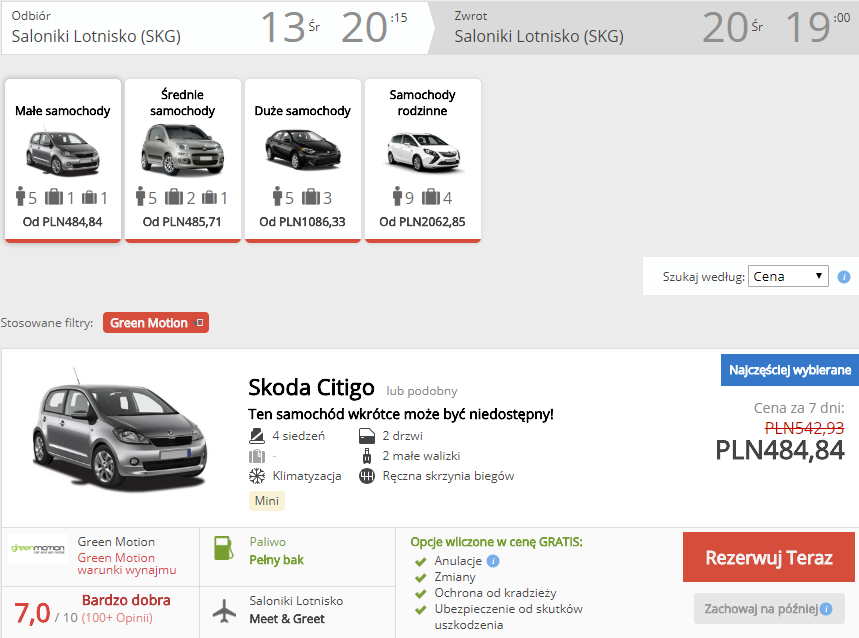Click Zachowaj na później button

pyautogui.click(x=769, y=608)
